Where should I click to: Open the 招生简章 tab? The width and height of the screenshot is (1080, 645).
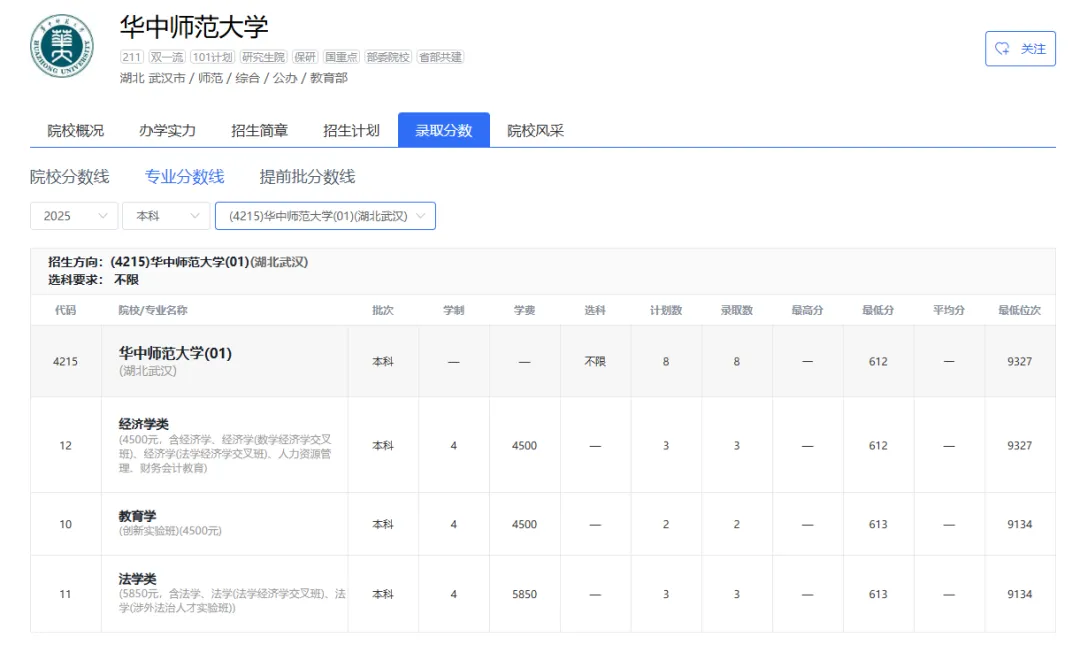coord(260,130)
